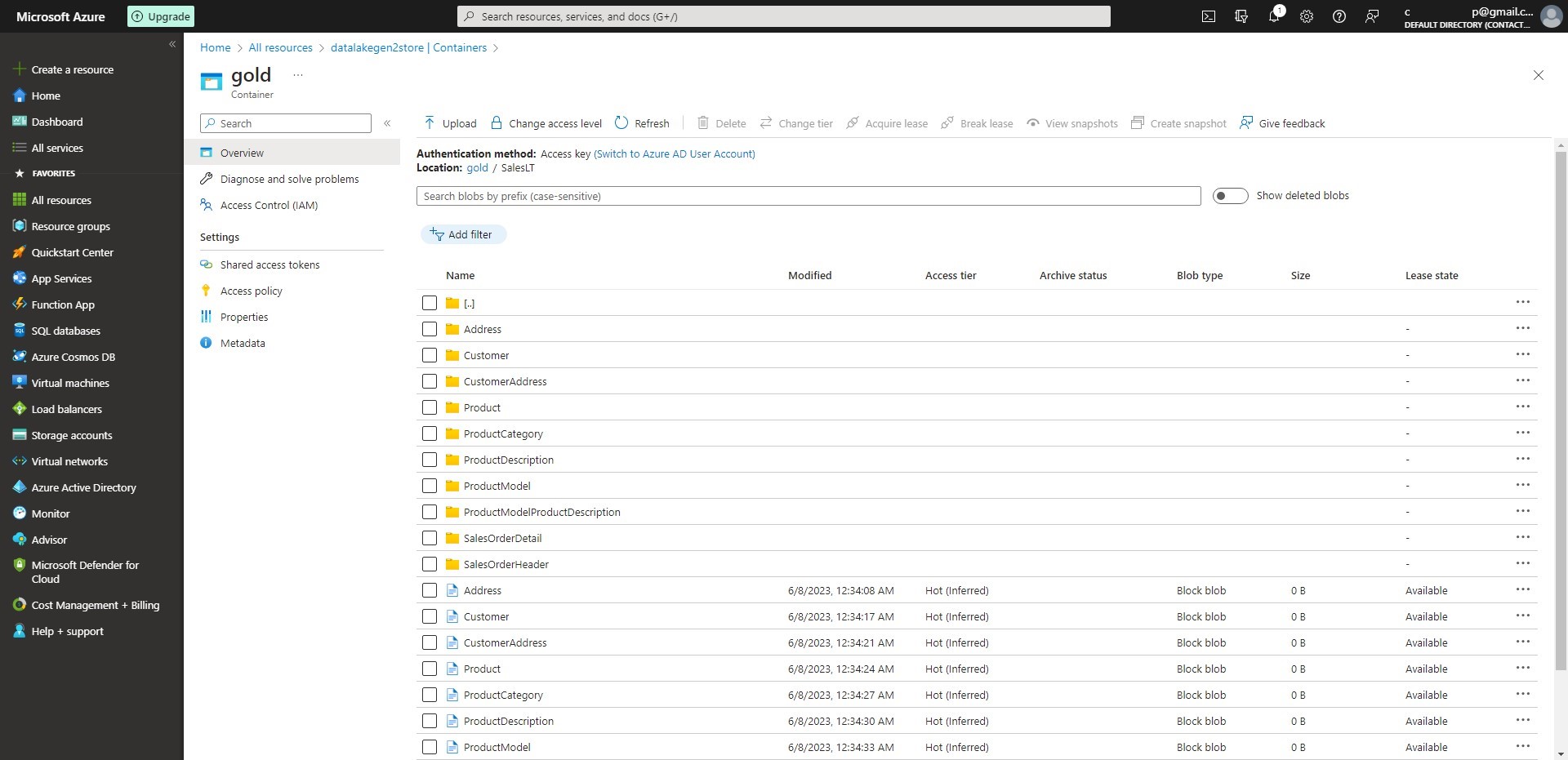Click Switch to Azure AD User Account
Image resolution: width=1568 pixels, height=760 pixels.
pyautogui.click(x=675, y=153)
